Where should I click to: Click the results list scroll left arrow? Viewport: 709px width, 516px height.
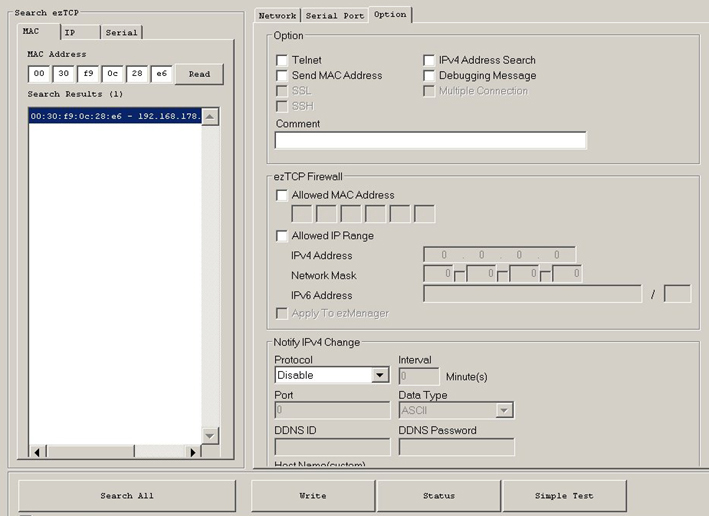click(x=37, y=452)
